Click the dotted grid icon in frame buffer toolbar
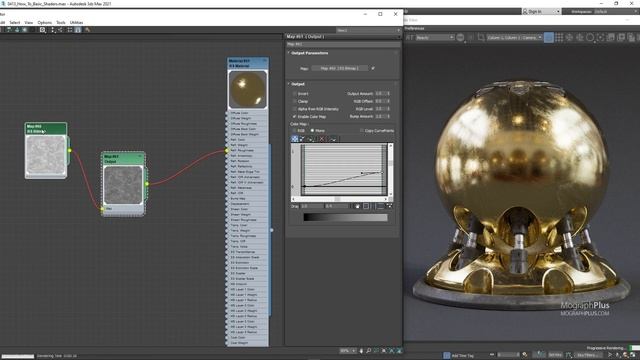The image size is (640, 360). coord(559,38)
